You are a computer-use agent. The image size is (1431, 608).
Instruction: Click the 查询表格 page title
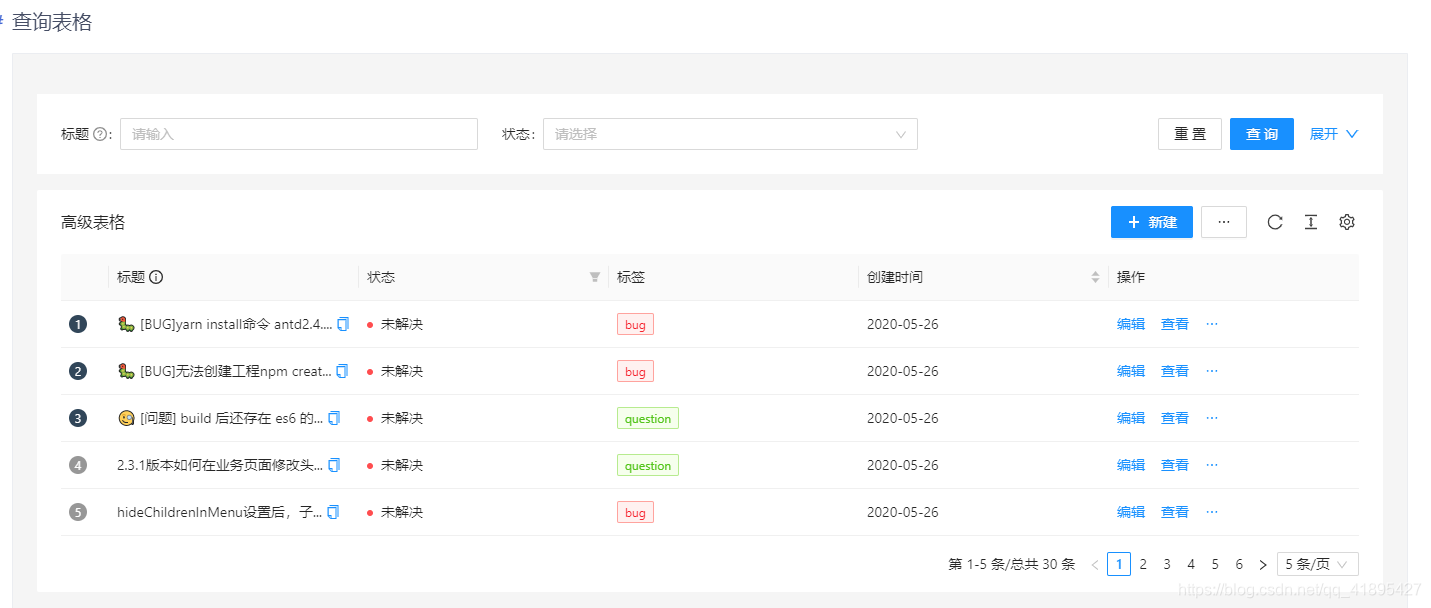pos(52,22)
